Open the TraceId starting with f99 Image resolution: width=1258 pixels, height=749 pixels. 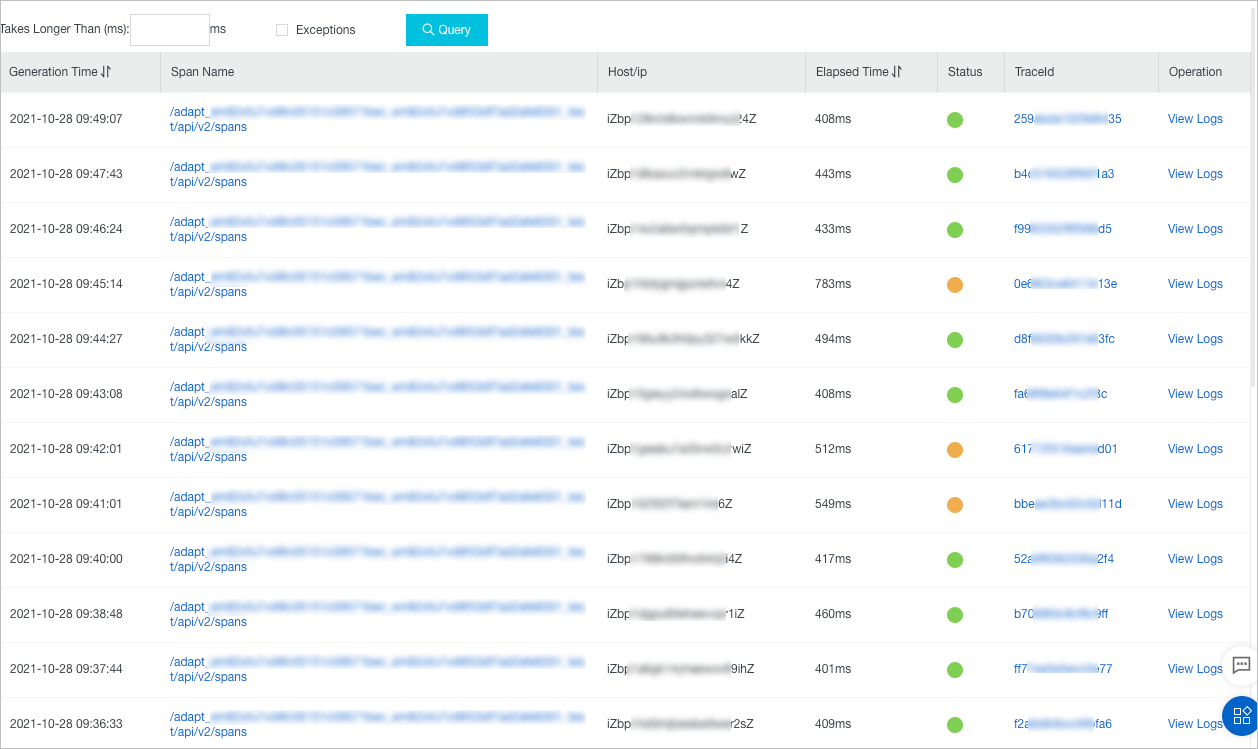point(1065,228)
